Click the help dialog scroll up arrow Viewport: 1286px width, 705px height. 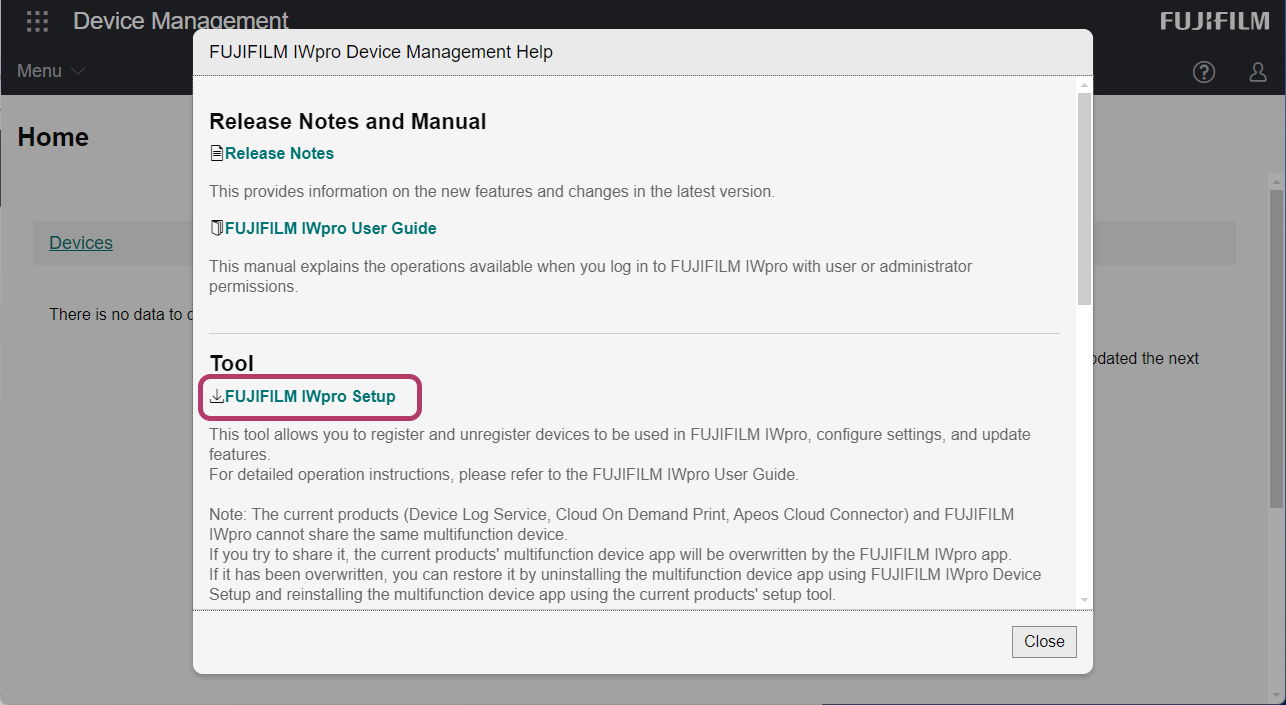(x=1084, y=86)
